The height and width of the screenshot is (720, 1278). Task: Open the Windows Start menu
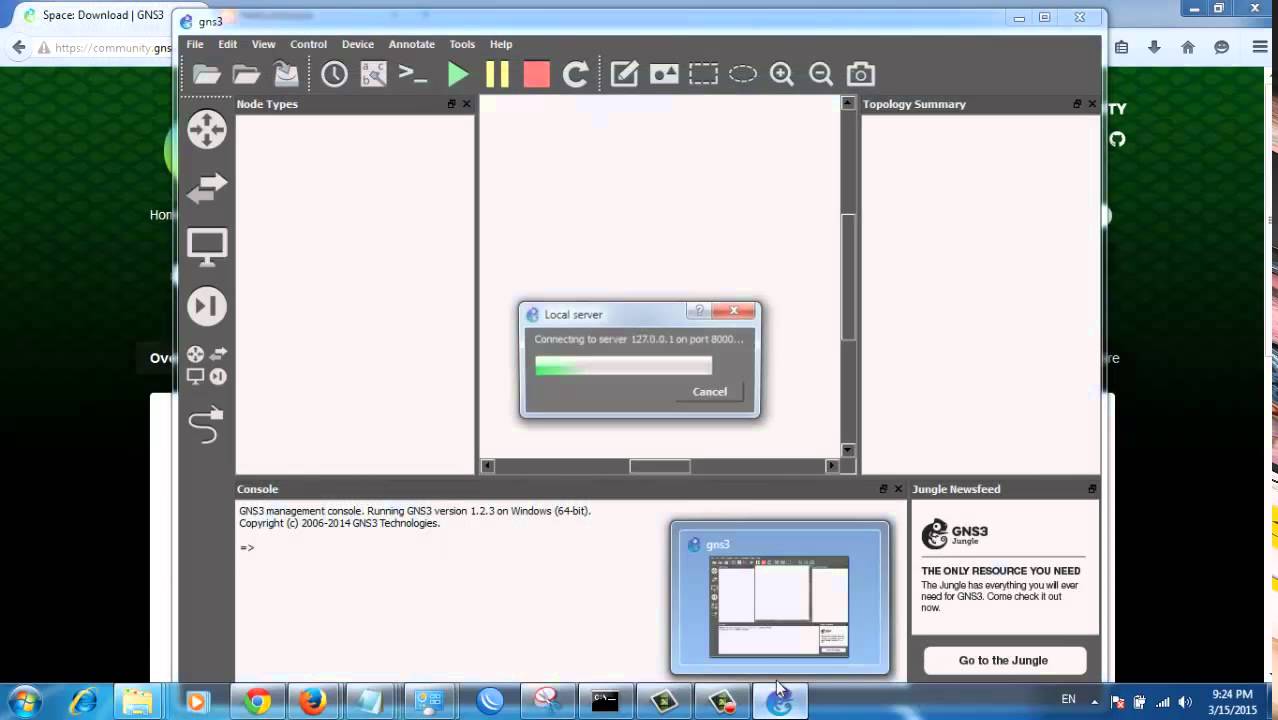(24, 702)
